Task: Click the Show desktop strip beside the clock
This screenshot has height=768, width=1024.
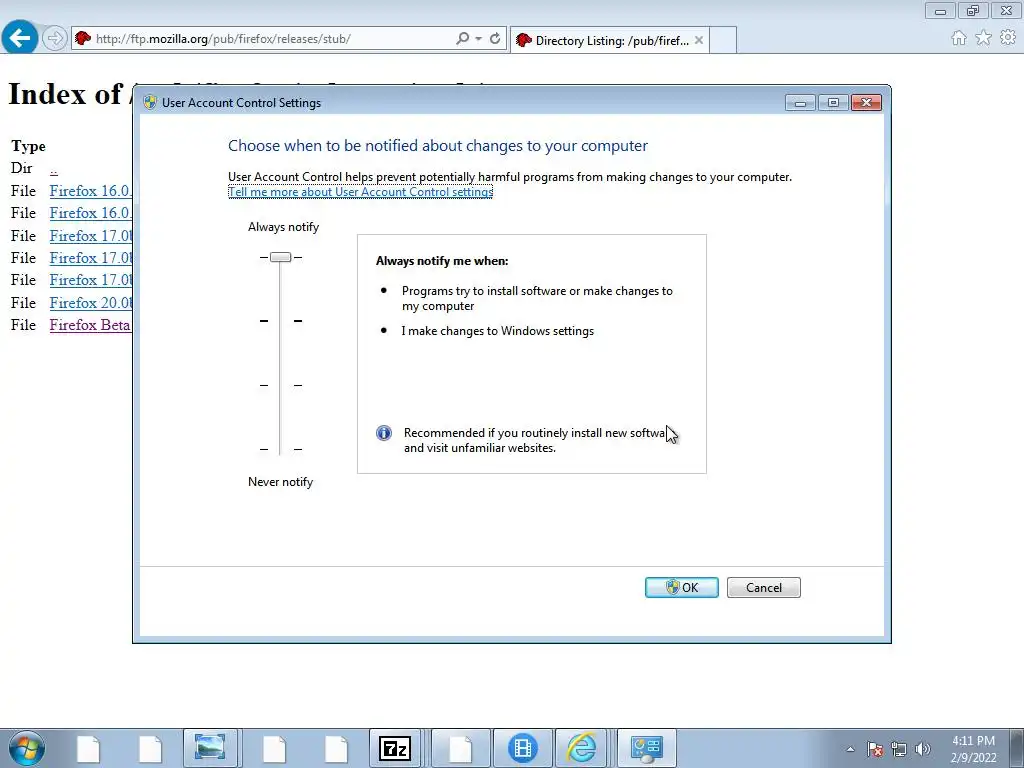Action: click(1017, 748)
